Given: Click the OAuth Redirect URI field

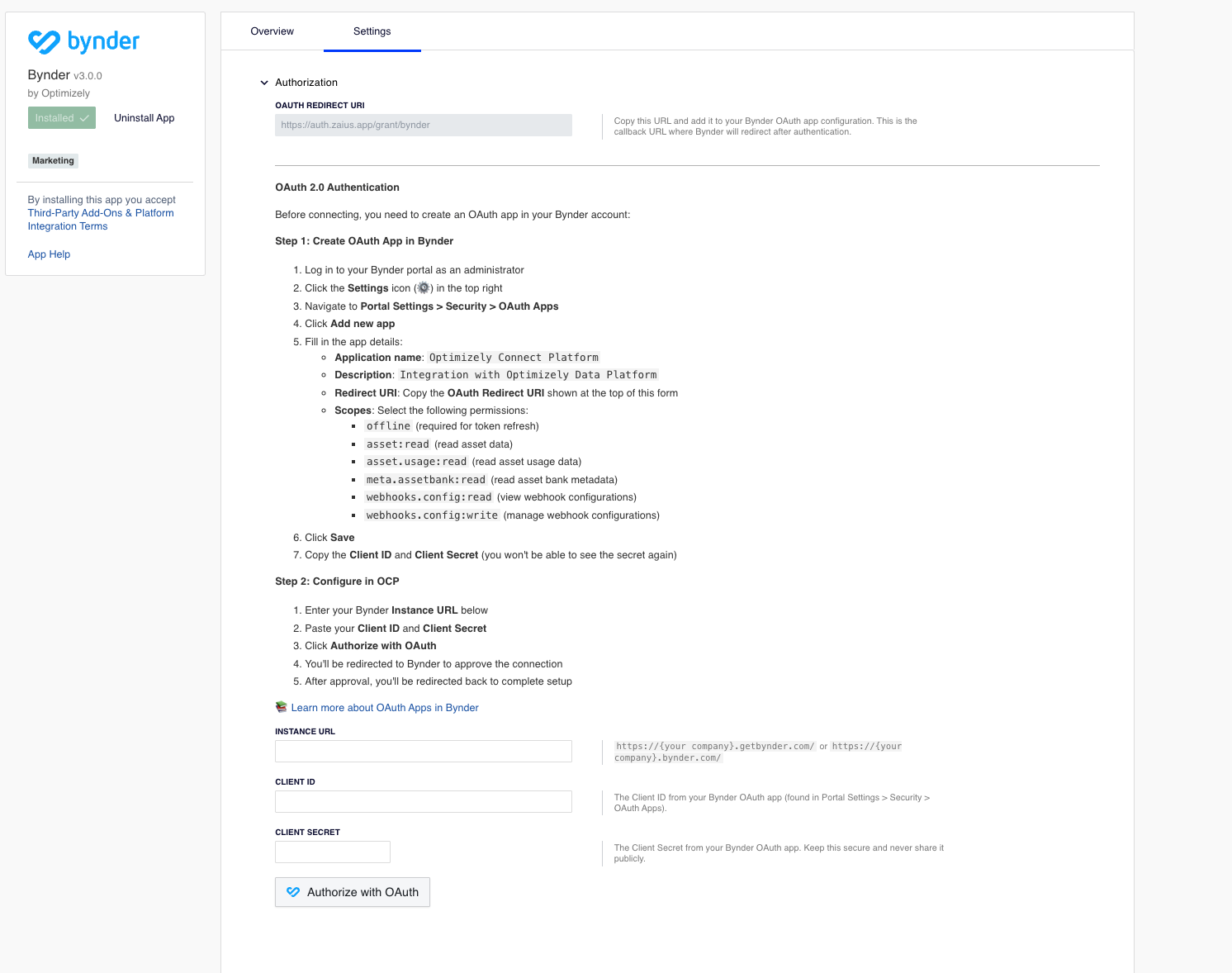Looking at the screenshot, I should 423,125.
